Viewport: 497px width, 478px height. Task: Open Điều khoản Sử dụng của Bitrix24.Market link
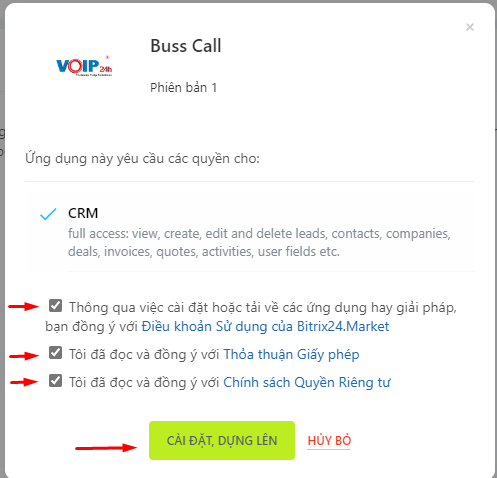pyautogui.click(x=265, y=327)
